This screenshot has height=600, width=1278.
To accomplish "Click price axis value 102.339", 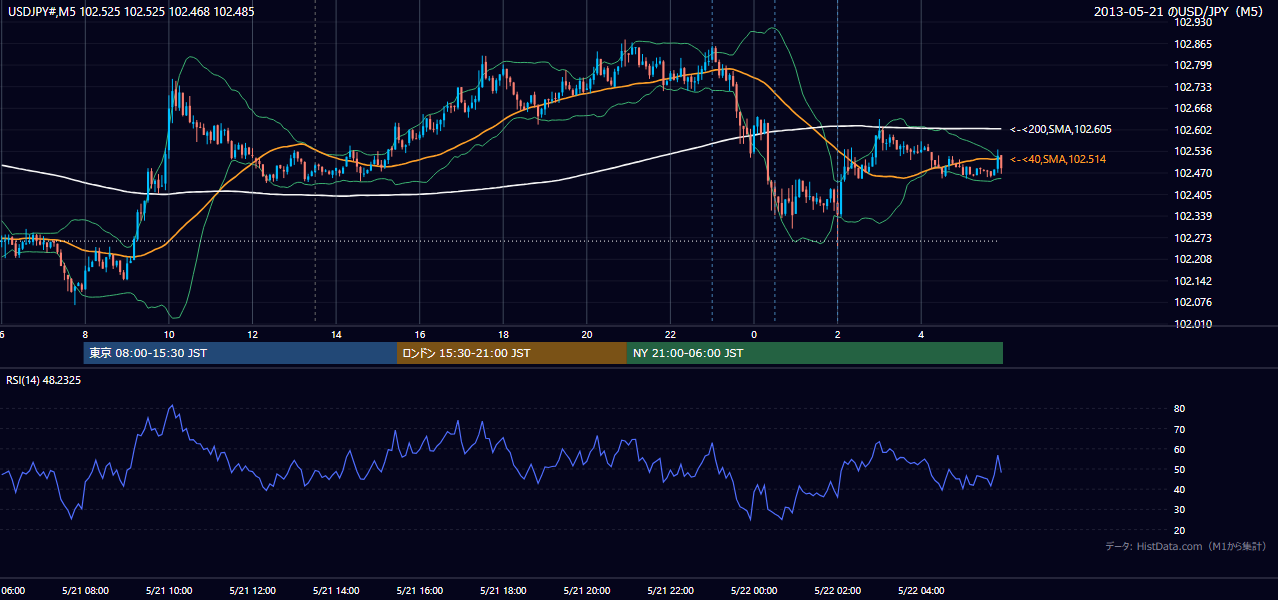I will click(1193, 216).
